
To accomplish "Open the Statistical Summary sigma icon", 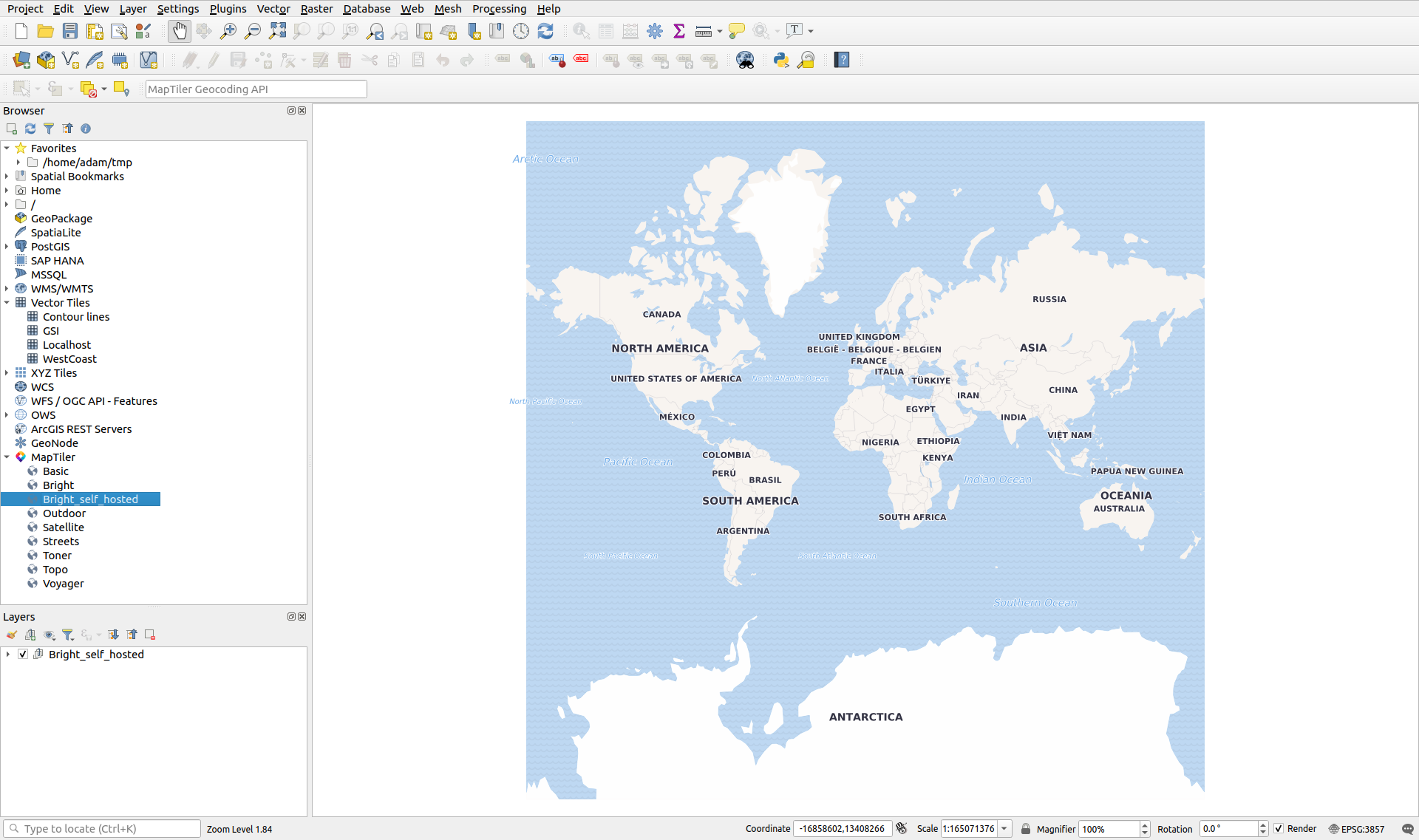I will coord(679,31).
